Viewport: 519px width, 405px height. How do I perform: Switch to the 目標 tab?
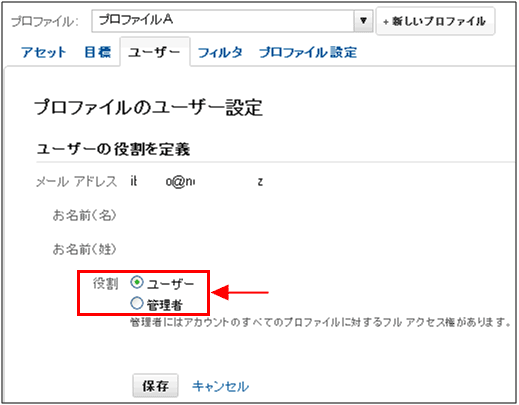[97, 52]
